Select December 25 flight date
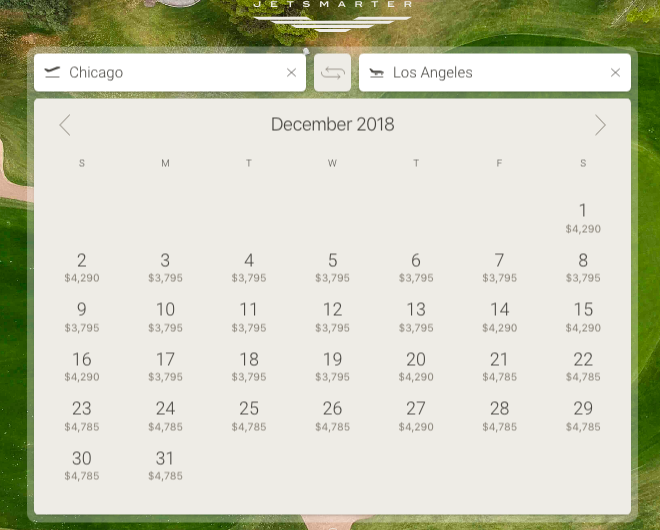660x530 pixels. tap(249, 414)
